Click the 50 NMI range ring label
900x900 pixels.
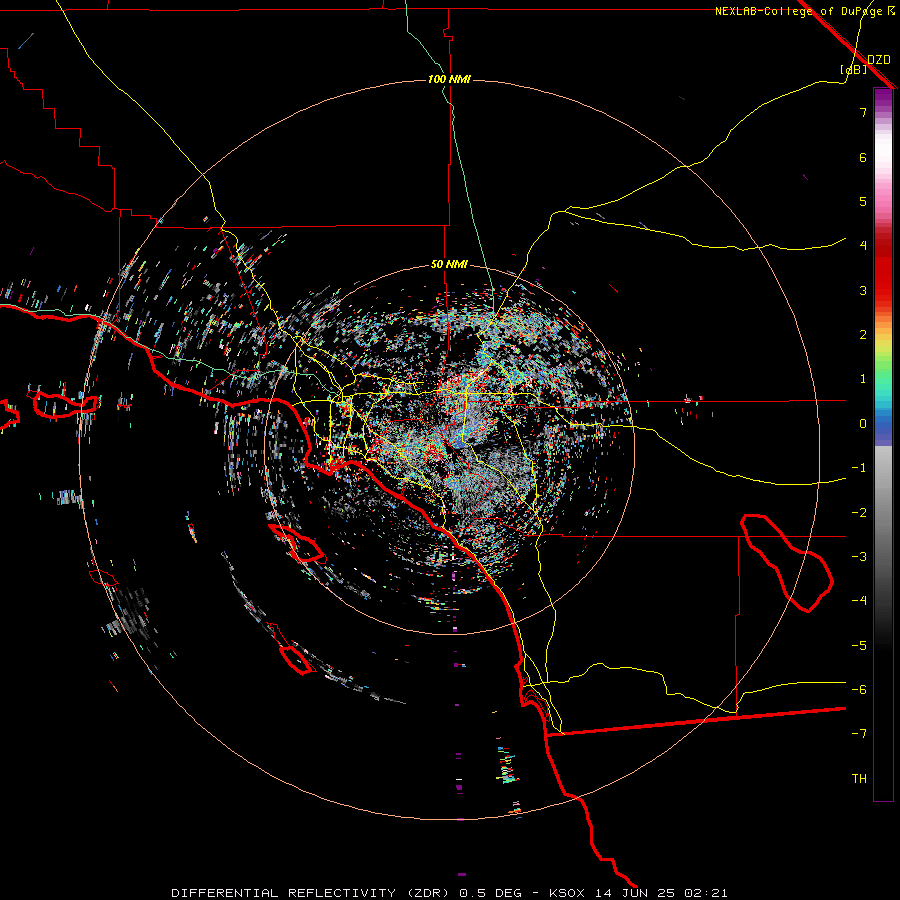[x=449, y=264]
